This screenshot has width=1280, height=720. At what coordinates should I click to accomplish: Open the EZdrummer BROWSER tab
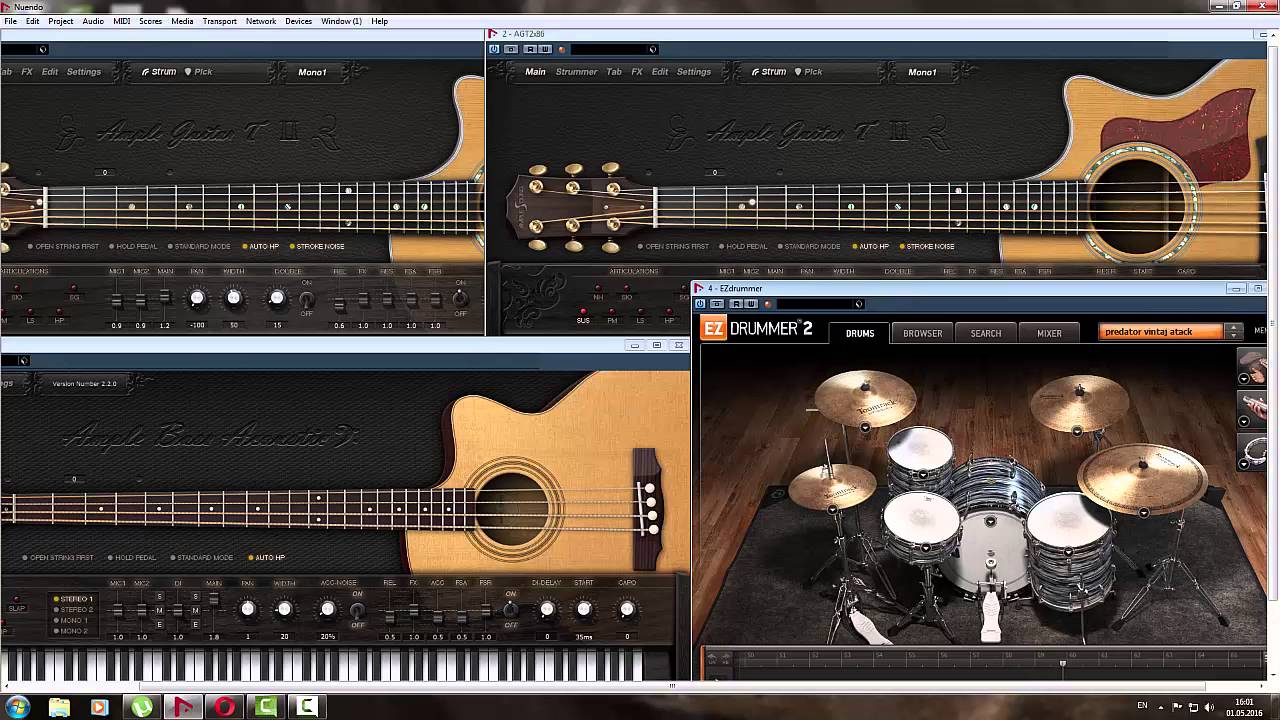[x=922, y=333]
